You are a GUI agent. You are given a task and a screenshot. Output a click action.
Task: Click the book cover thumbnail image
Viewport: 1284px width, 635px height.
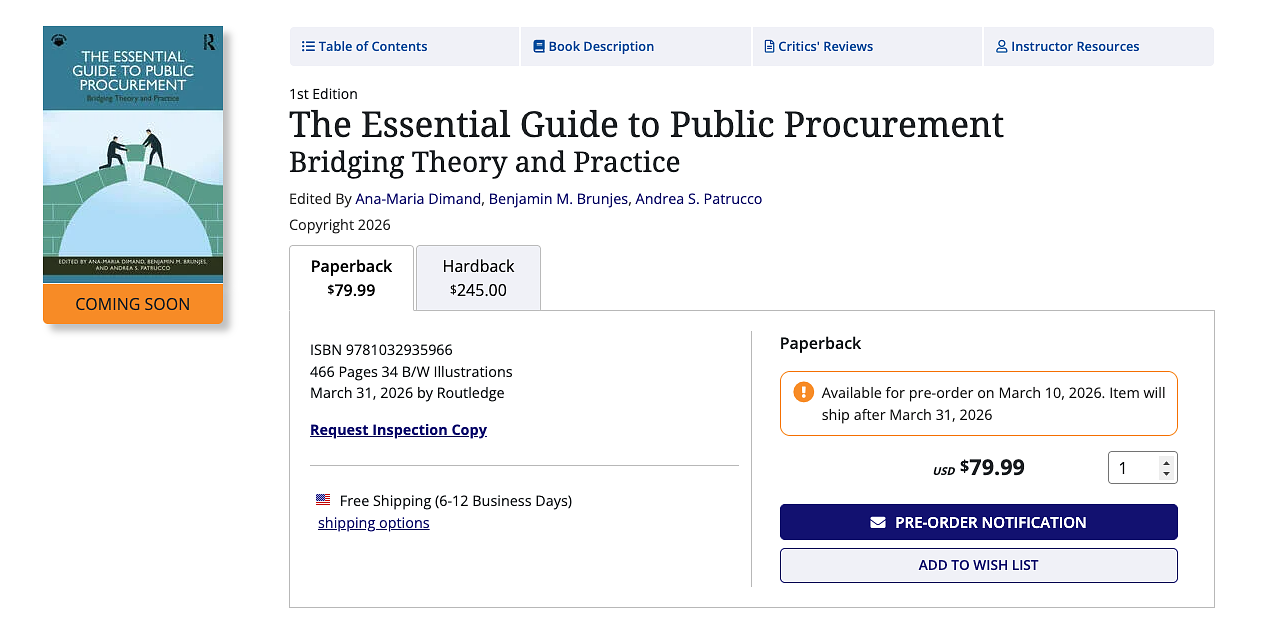coord(133,160)
